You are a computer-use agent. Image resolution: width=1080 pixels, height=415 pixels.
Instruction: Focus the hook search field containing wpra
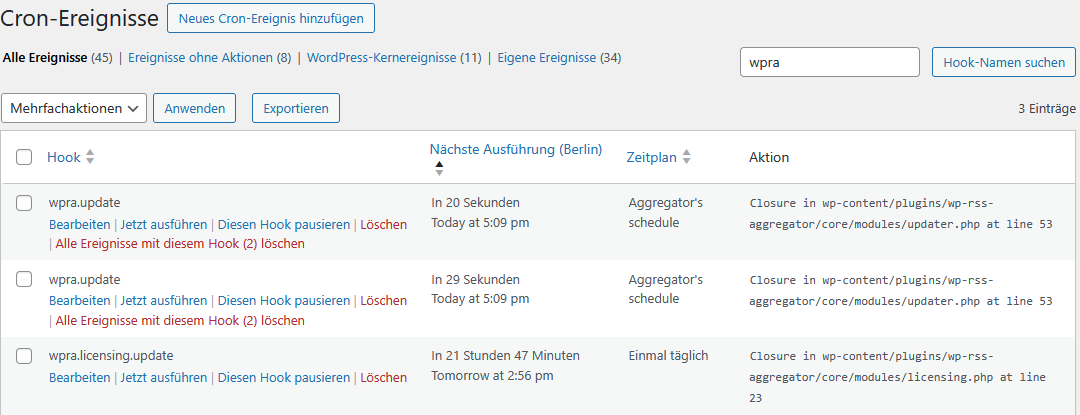coord(829,62)
